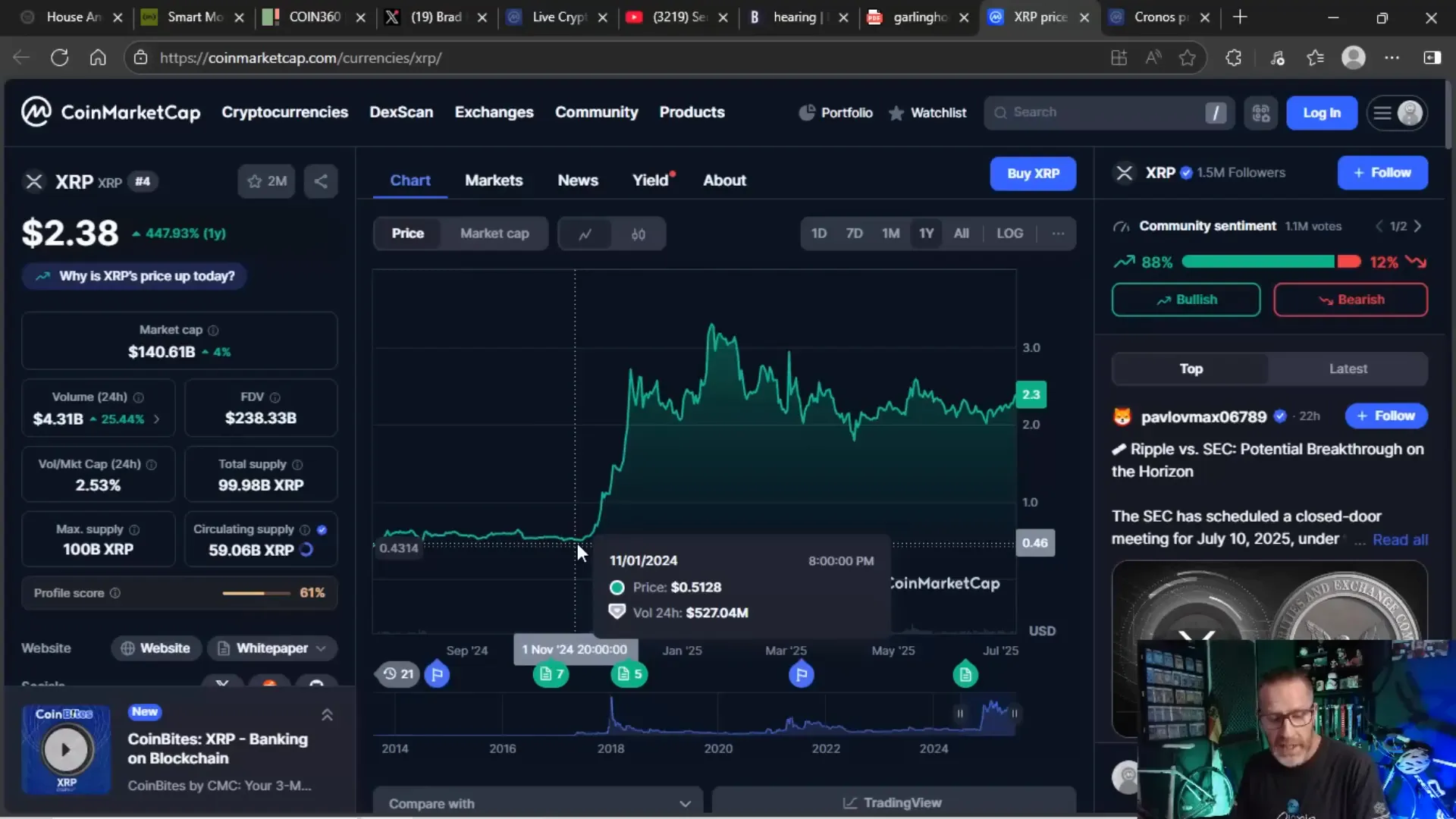Viewport: 1456px width, 819px height.
Task: Click the chart events history icon 21
Action: point(397,674)
